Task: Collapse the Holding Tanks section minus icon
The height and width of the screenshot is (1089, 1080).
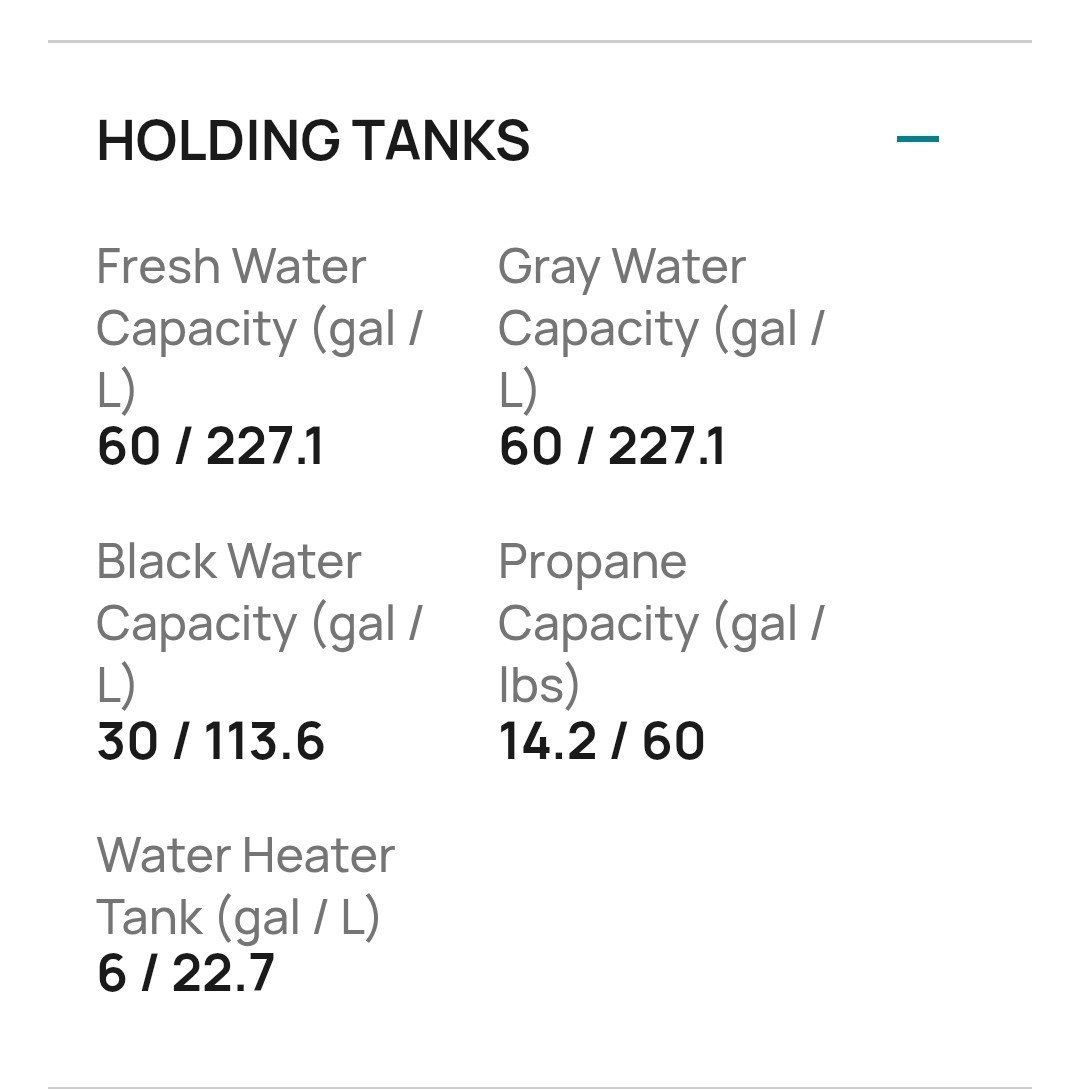Action: [917, 139]
